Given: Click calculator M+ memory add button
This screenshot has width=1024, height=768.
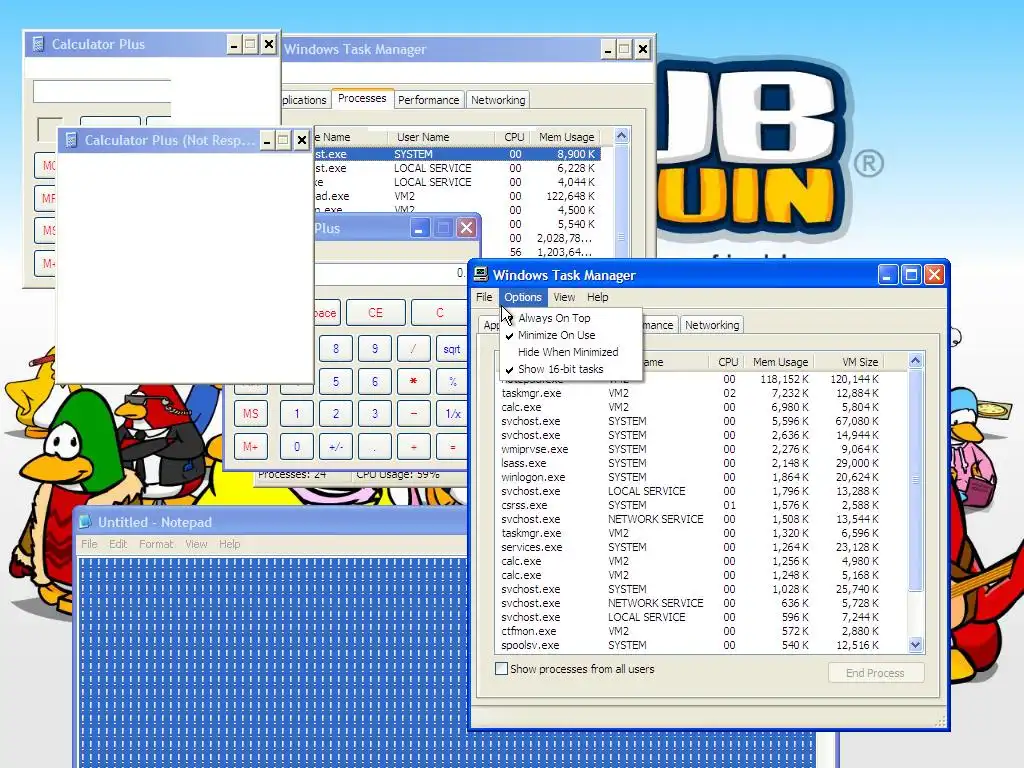Looking at the screenshot, I should pos(251,447).
